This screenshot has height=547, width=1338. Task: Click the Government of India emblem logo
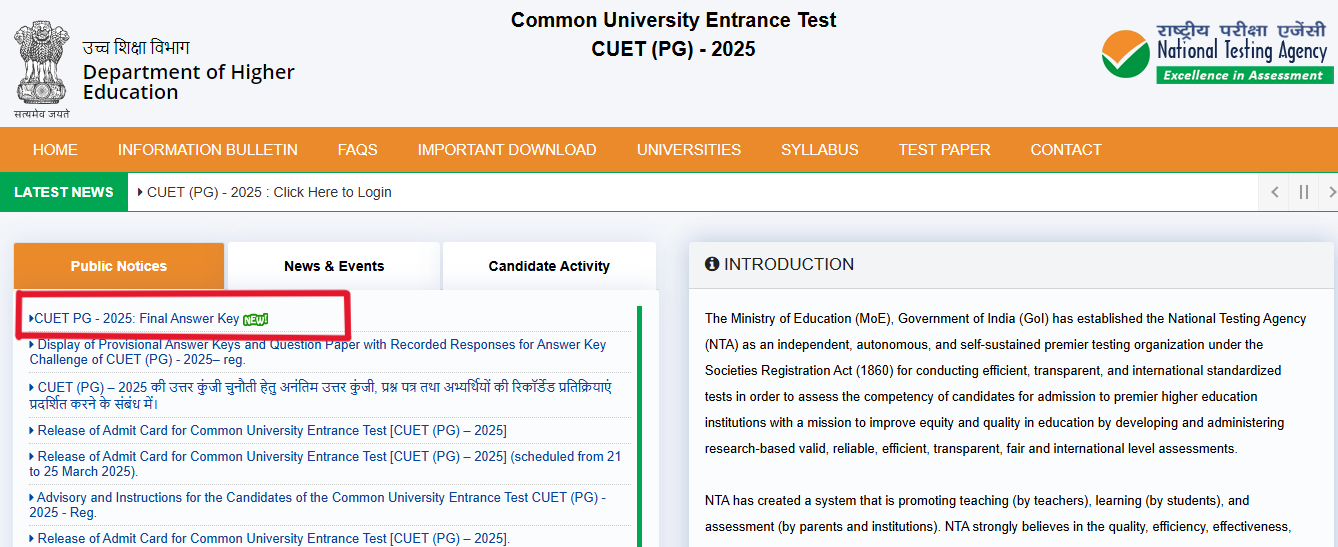point(42,68)
